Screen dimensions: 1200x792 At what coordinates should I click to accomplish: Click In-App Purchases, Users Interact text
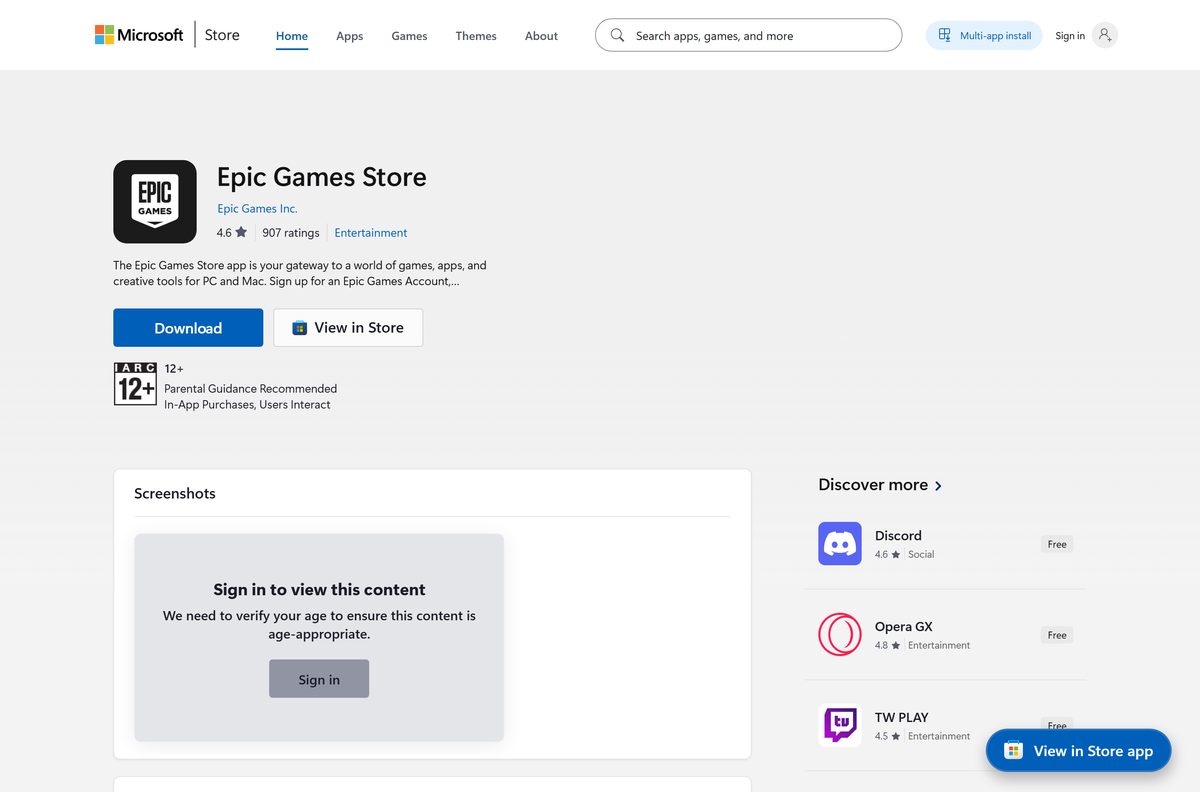247,405
